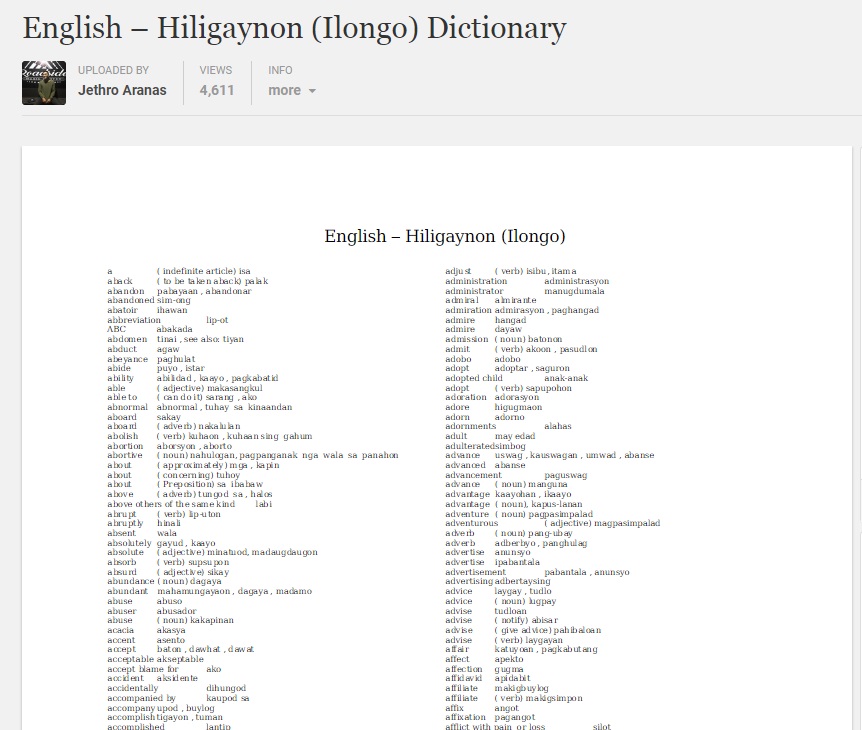
Task: Click the entry "admiral almirante"
Action: [x=488, y=300]
